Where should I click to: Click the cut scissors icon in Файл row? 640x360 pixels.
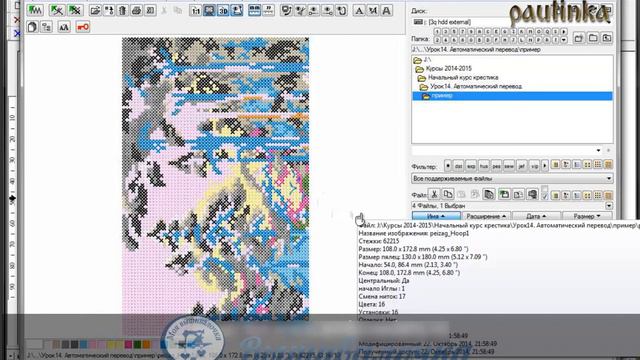point(434,195)
